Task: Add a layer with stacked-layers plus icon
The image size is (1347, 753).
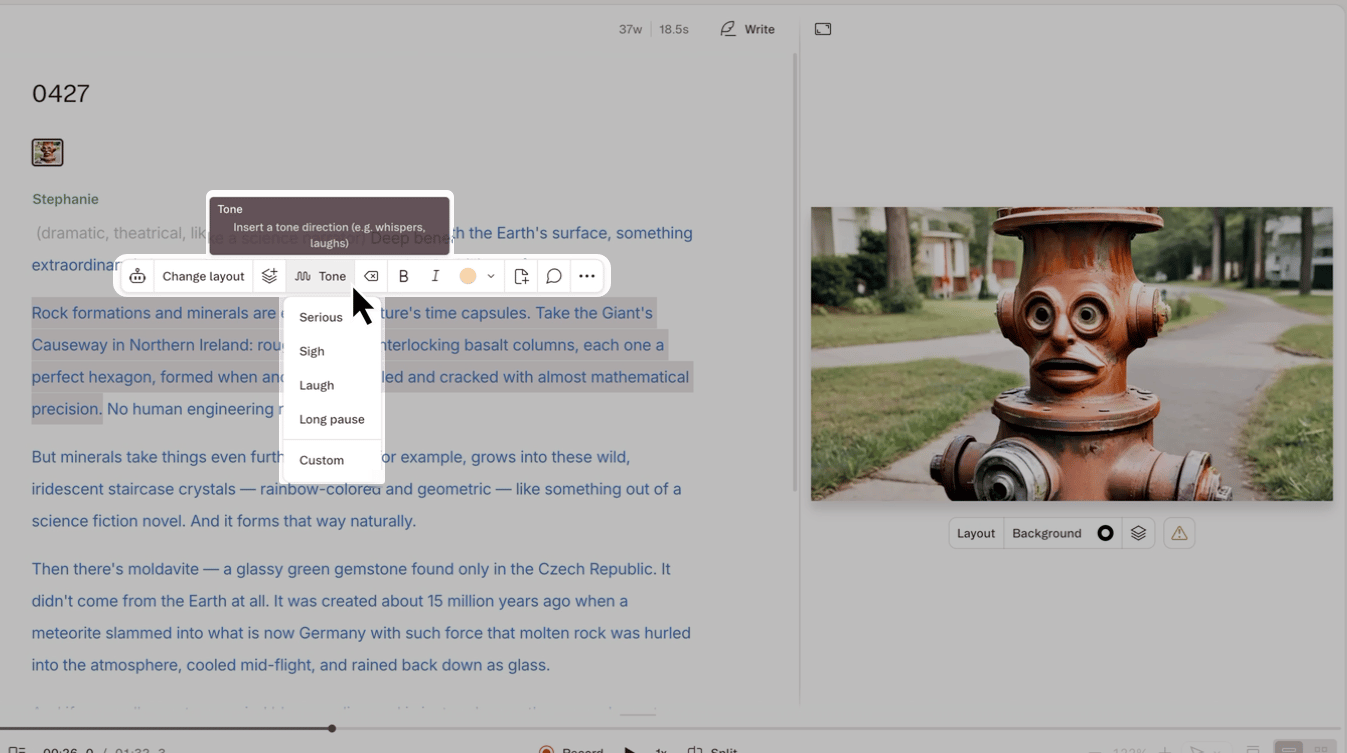Action: [x=269, y=276]
